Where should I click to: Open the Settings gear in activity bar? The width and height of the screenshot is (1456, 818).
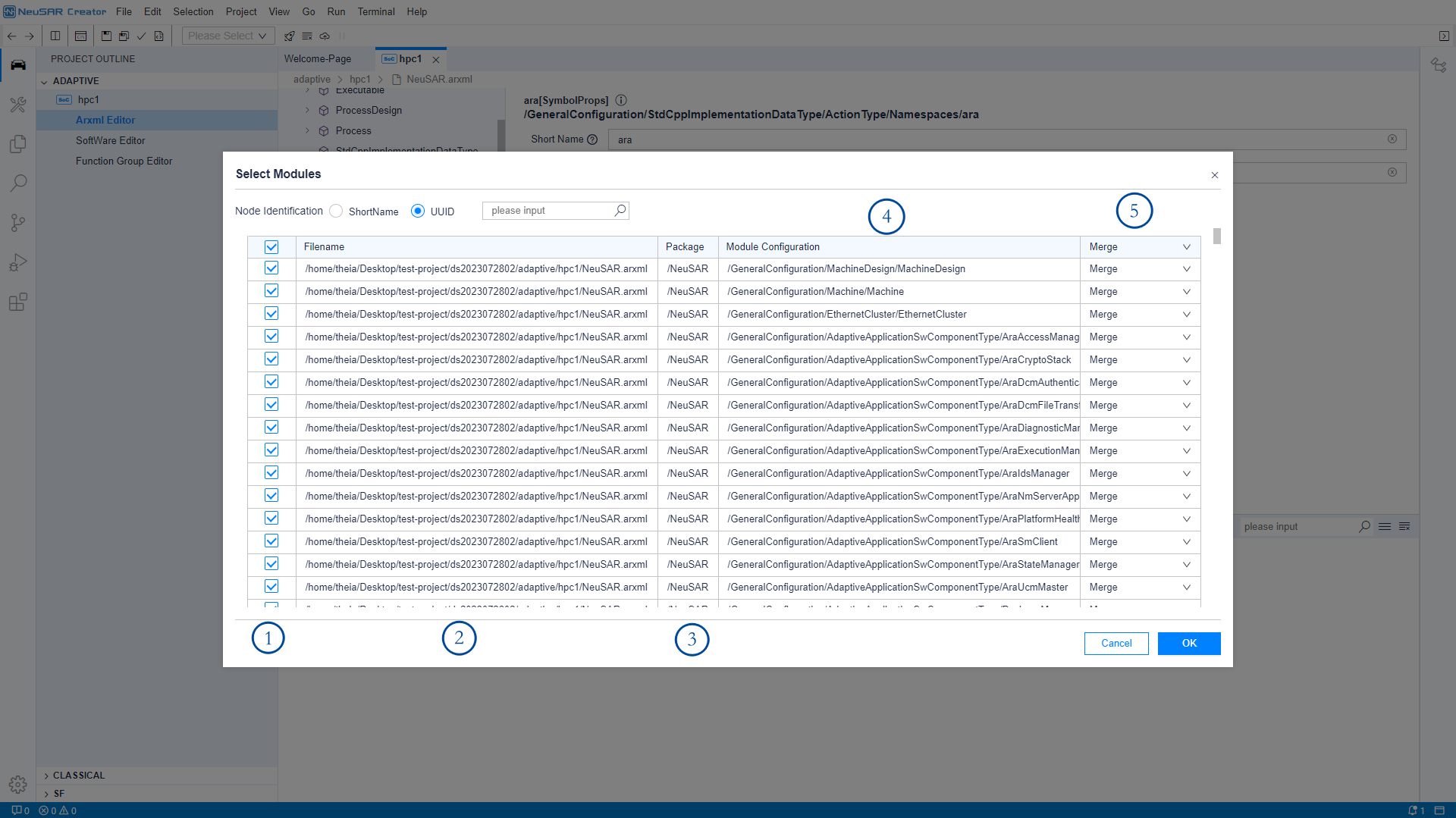point(18,784)
